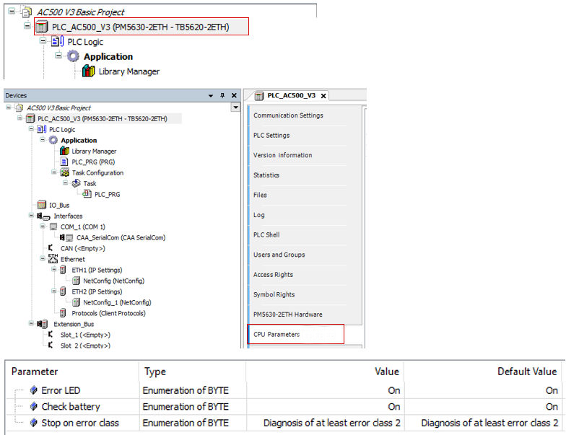Click the Application gear icon in Devices panel
566x435 pixels.
coord(53,140)
